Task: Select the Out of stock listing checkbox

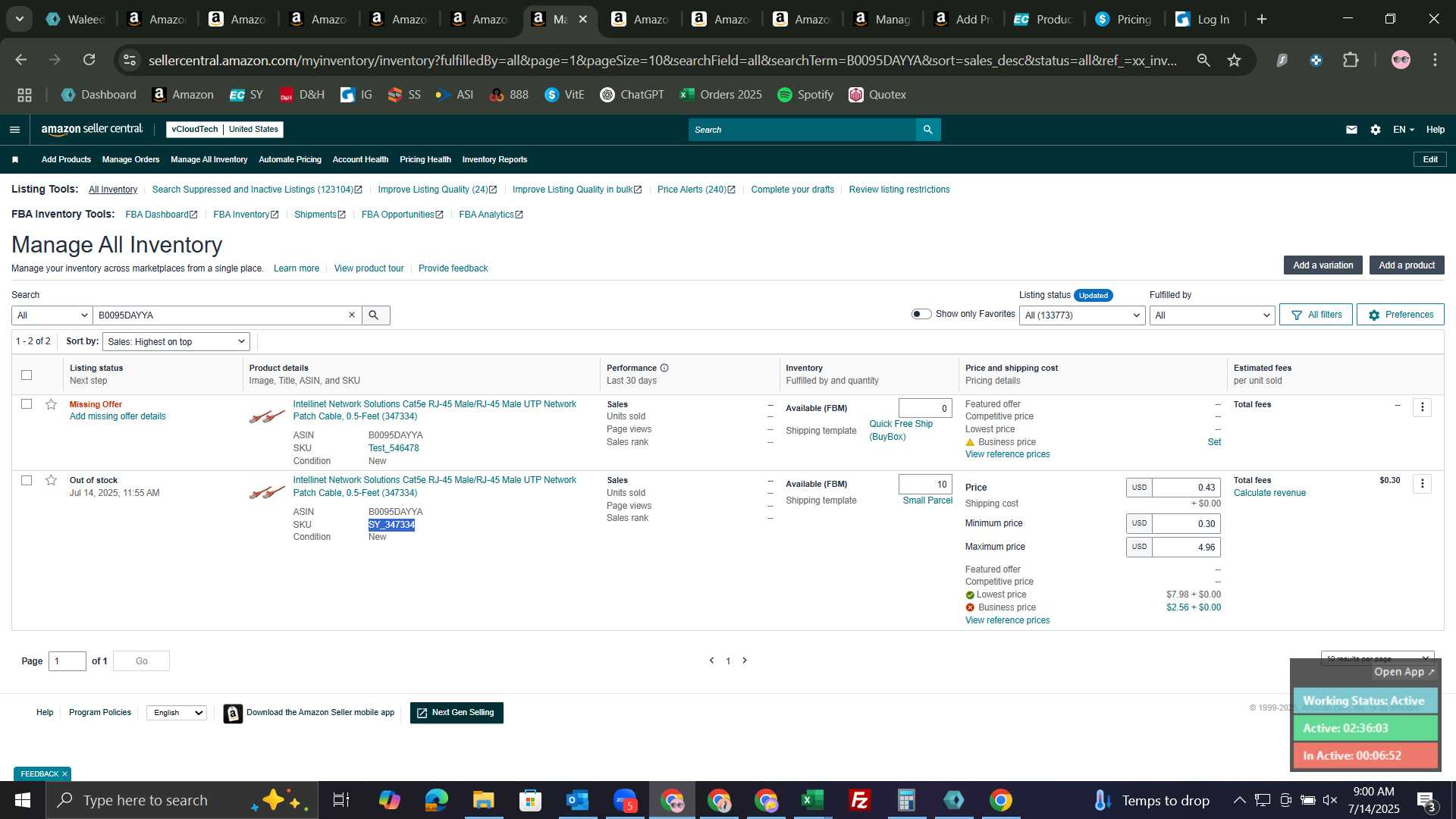Action: 27,480
